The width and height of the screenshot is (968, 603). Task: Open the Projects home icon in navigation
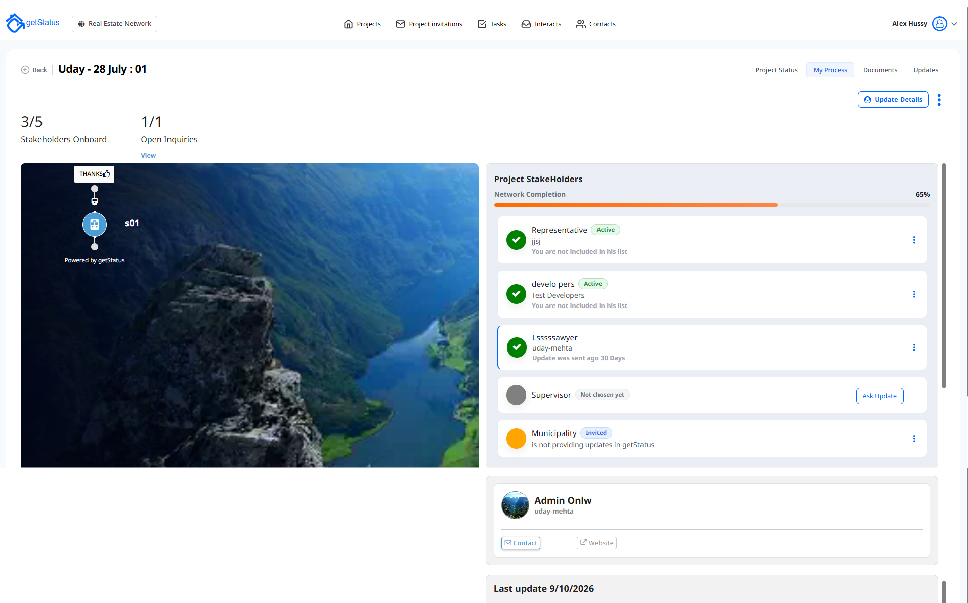tap(348, 24)
